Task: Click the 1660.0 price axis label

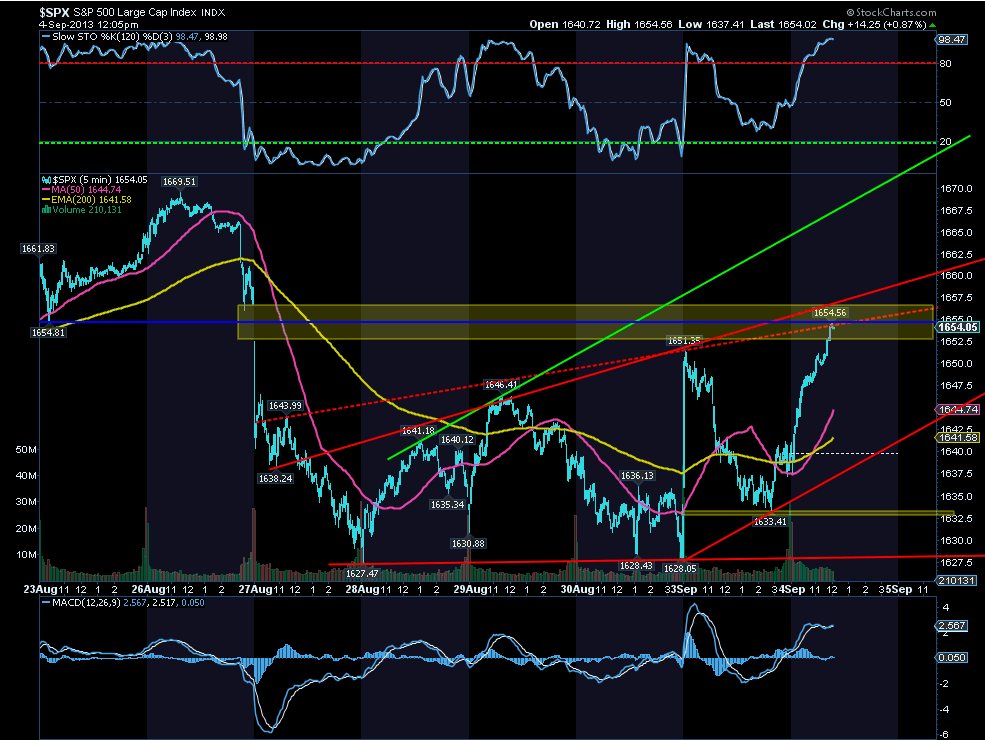Action: click(956, 276)
